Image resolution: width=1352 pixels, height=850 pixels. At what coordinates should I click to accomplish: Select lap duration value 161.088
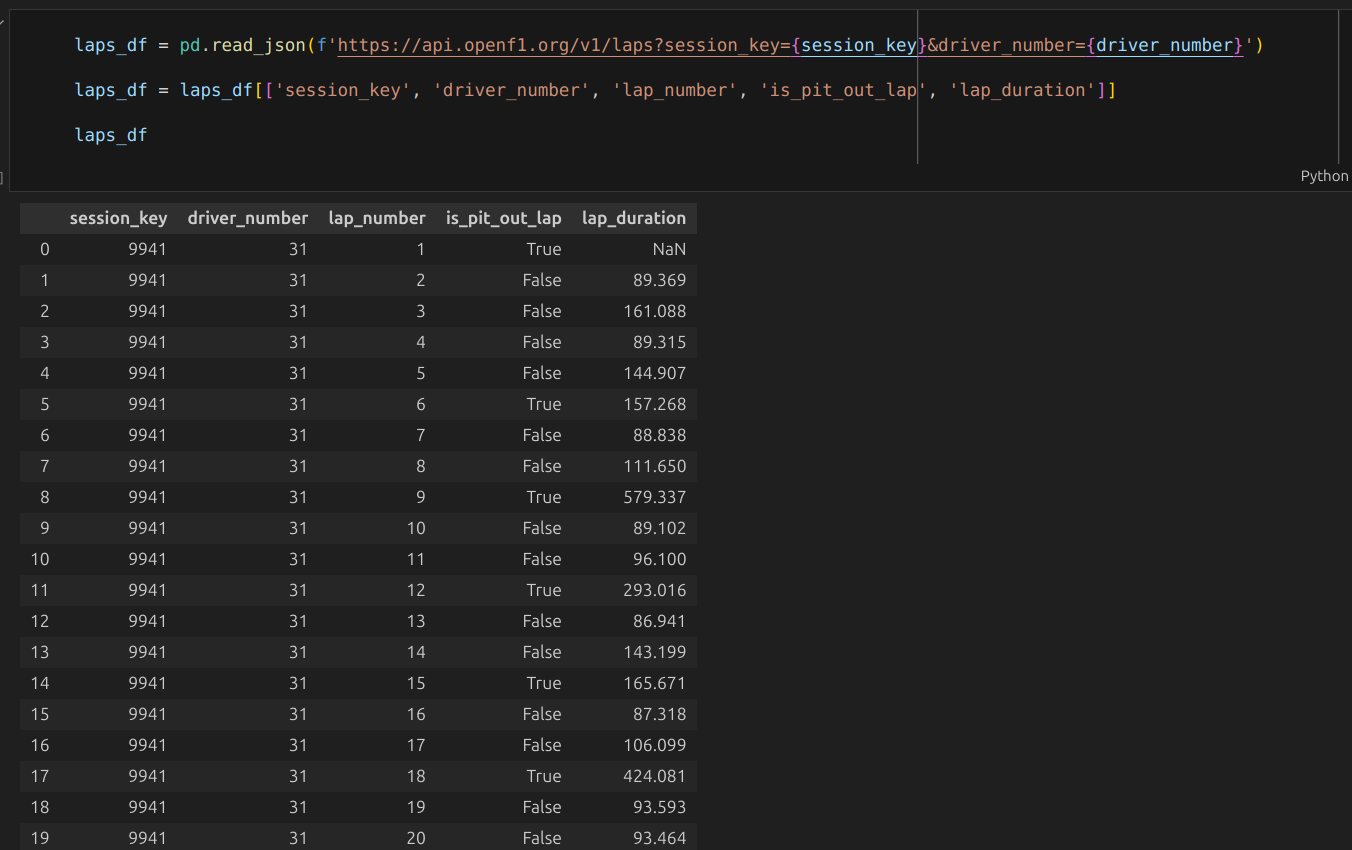click(655, 311)
